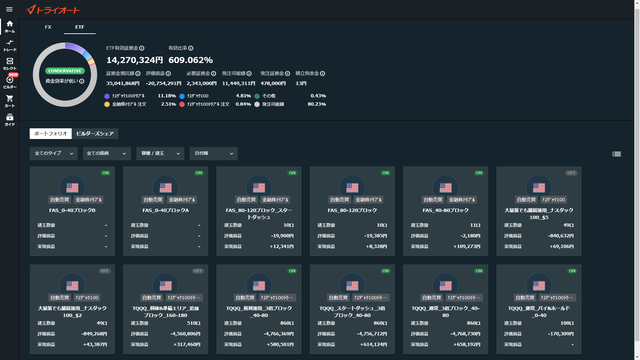Switch to ビルダーズシェア tab

[95, 133]
